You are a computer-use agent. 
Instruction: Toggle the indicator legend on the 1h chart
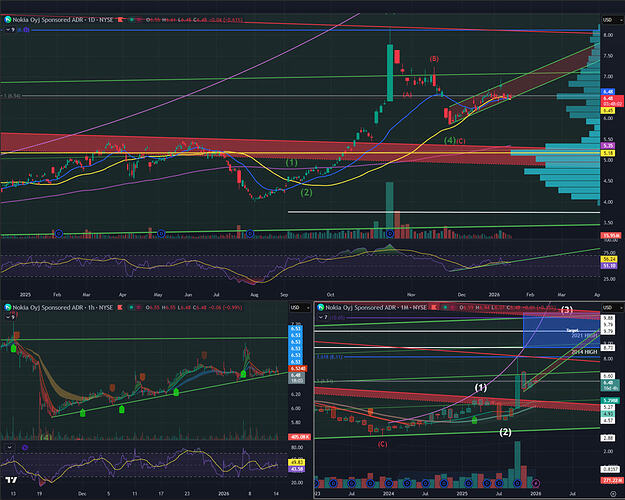click(7, 320)
